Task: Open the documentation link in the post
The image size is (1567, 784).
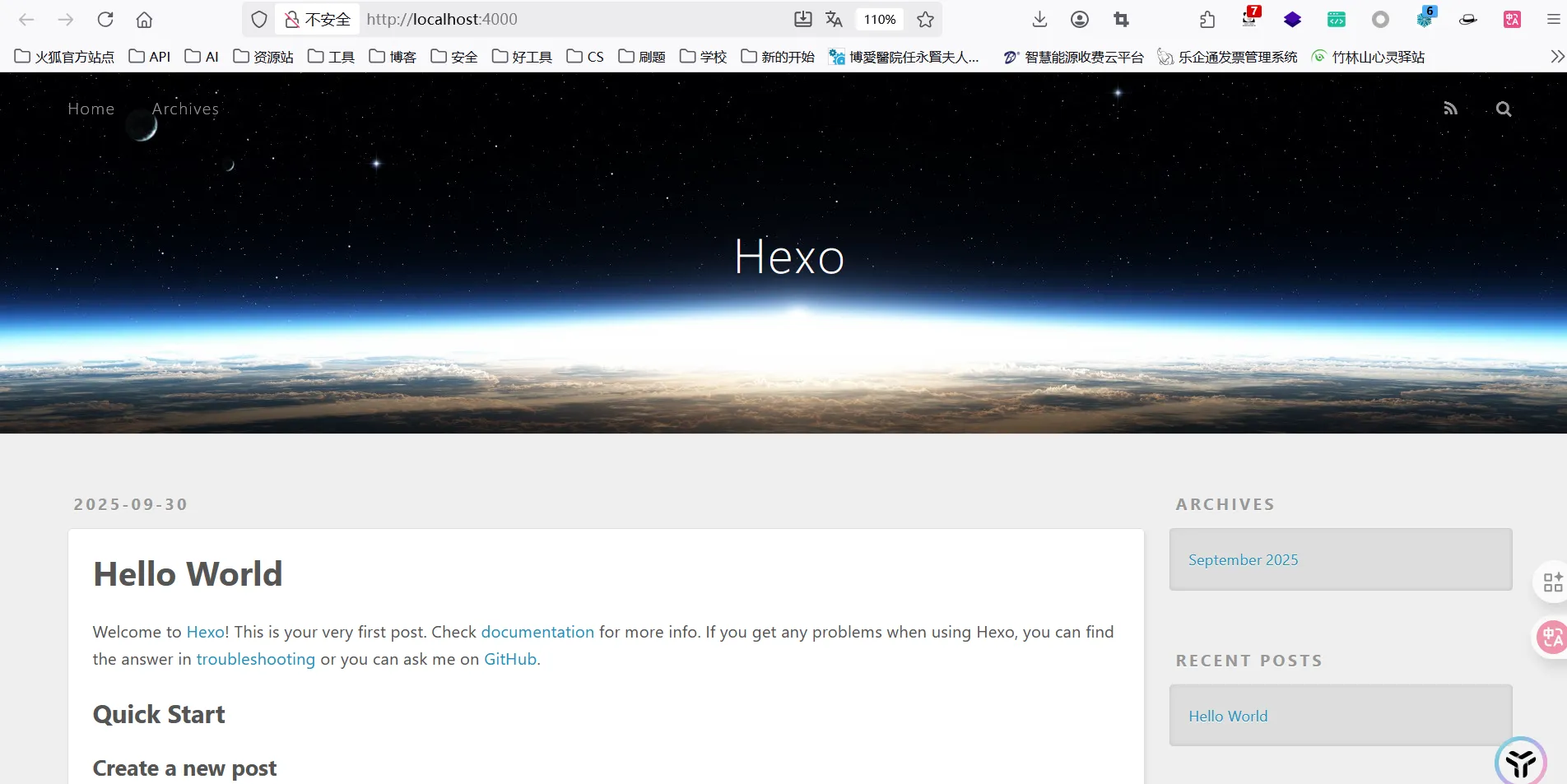Action: tap(537, 632)
